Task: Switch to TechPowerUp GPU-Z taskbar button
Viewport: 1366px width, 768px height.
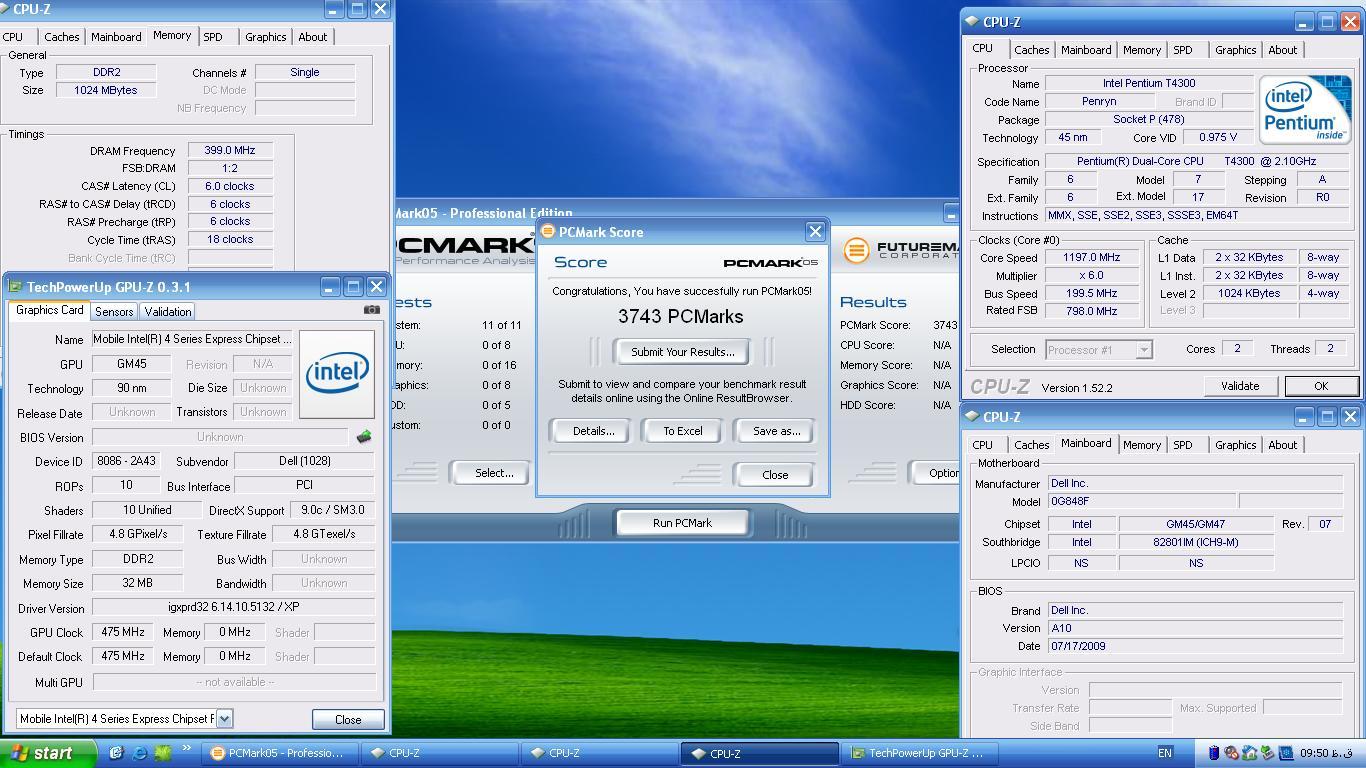Action: 920,753
